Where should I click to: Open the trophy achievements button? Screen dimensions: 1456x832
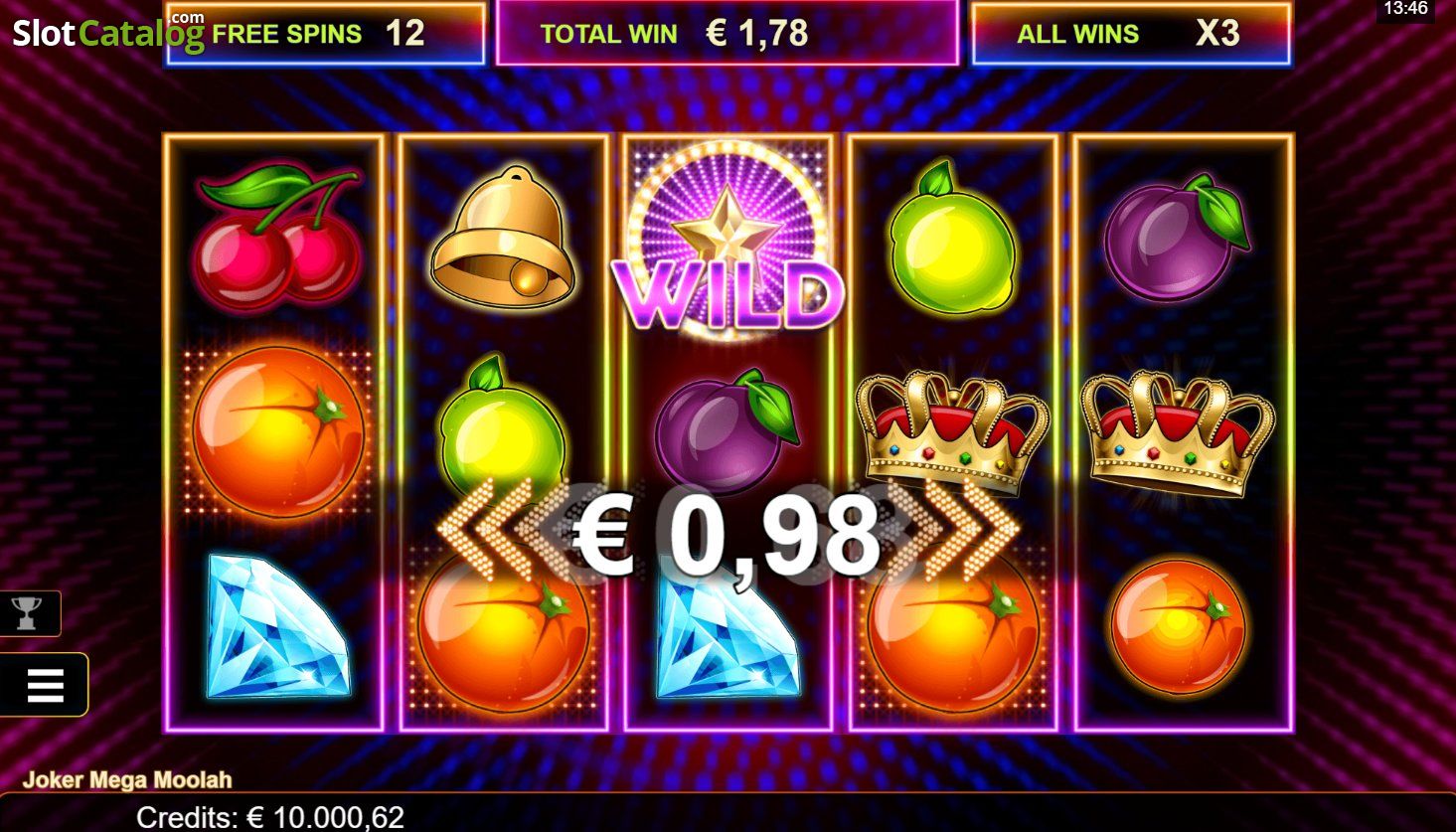pyautogui.click(x=28, y=613)
